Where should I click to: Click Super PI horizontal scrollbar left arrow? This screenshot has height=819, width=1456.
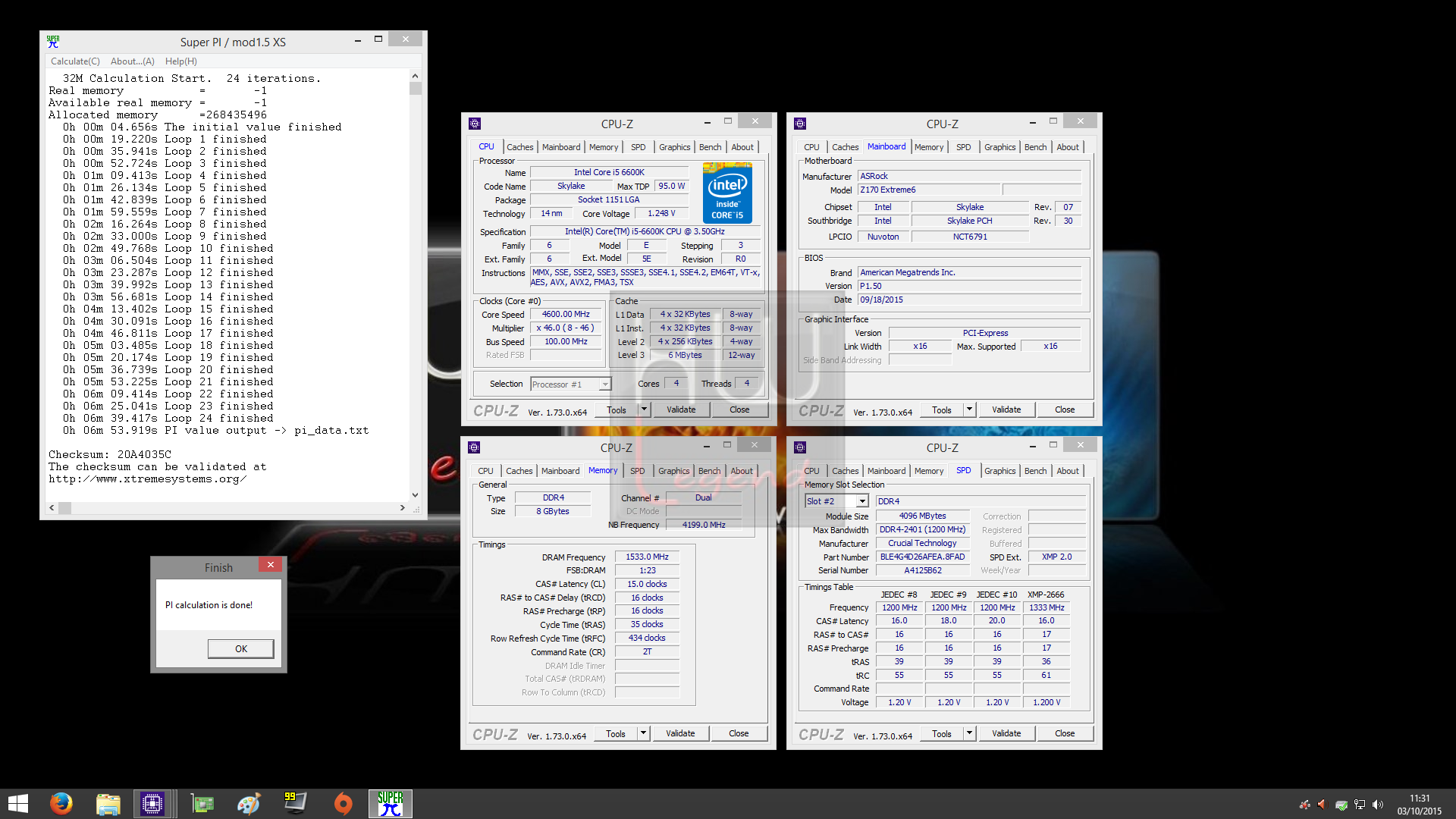point(52,507)
